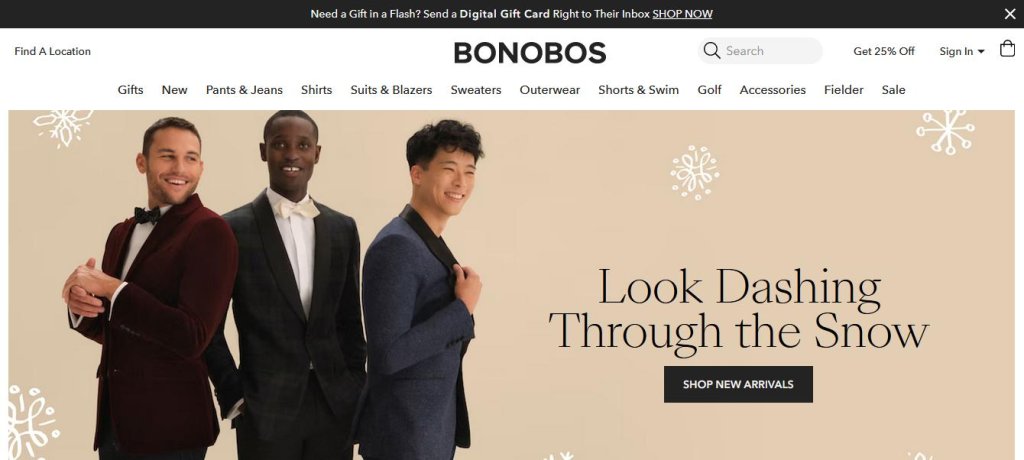
Task: Open Suits & Blazers menu
Action: (x=391, y=90)
